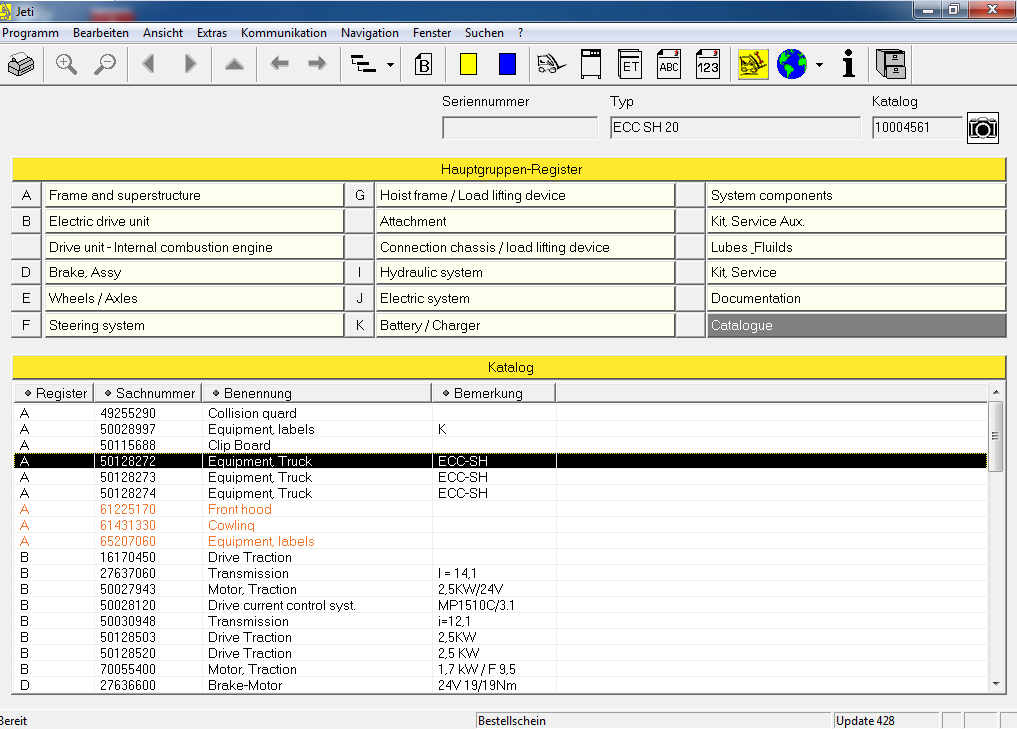The width and height of the screenshot is (1017, 729).
Task: Open the file cabinet icon
Action: tap(890, 65)
